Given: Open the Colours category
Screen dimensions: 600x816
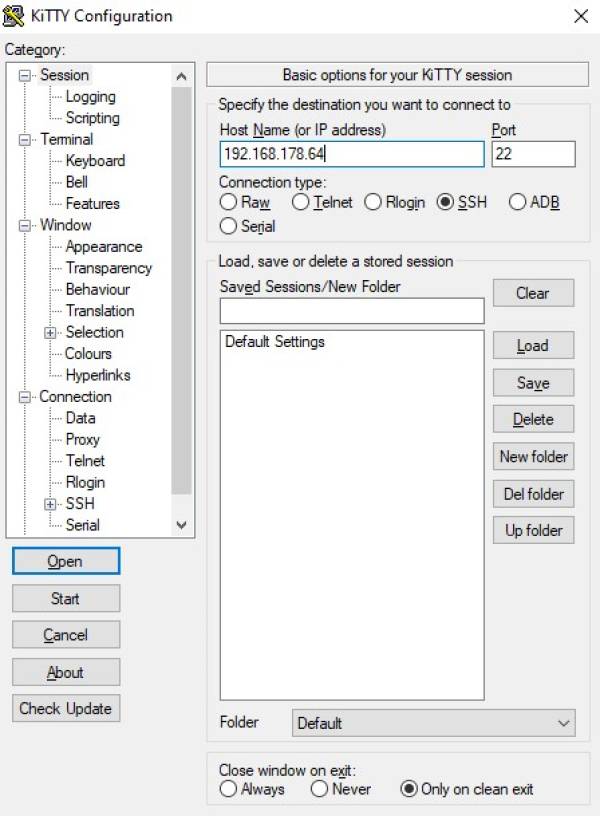Looking at the screenshot, I should (x=88, y=354).
